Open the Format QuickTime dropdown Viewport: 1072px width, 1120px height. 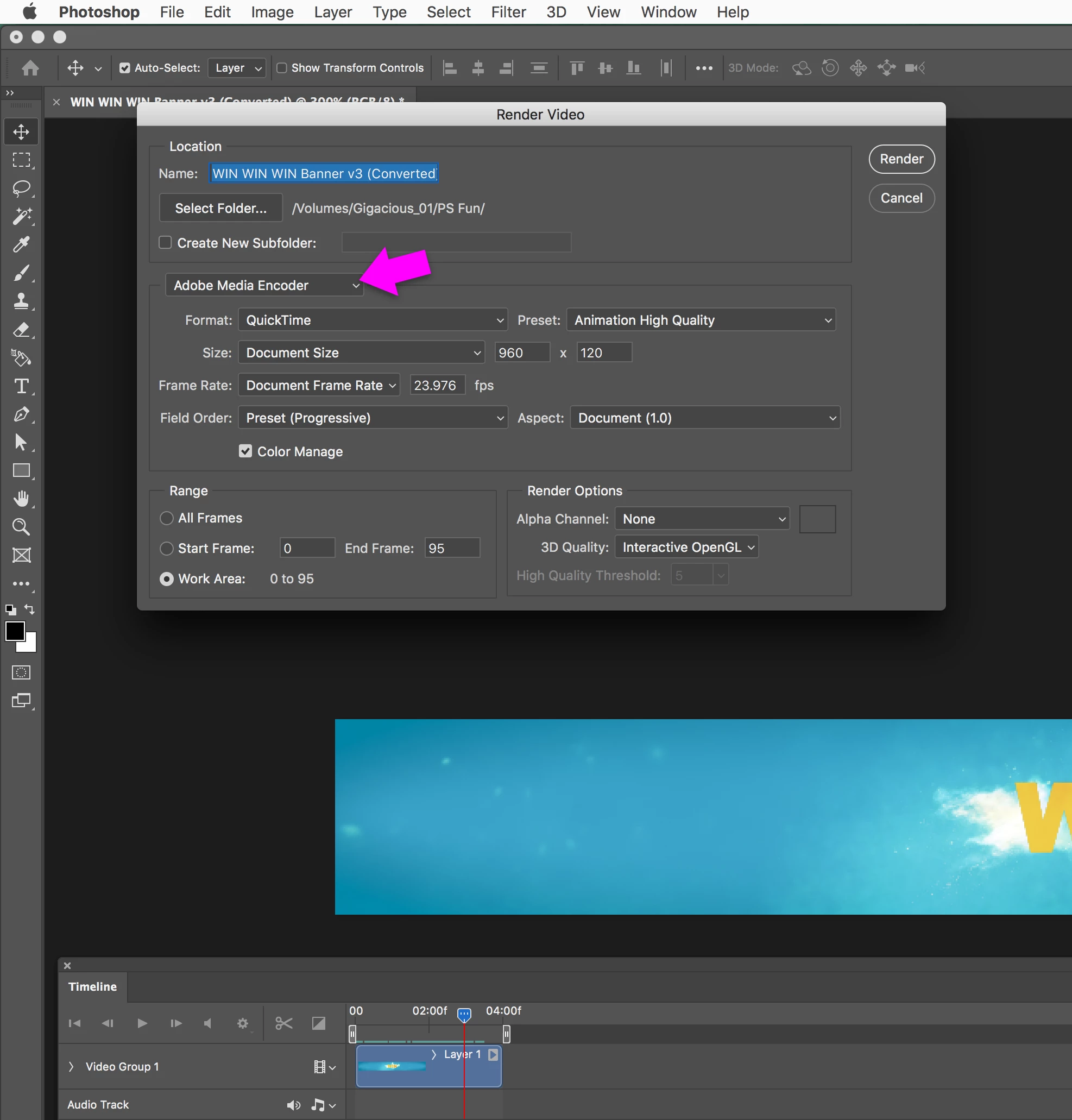(373, 320)
